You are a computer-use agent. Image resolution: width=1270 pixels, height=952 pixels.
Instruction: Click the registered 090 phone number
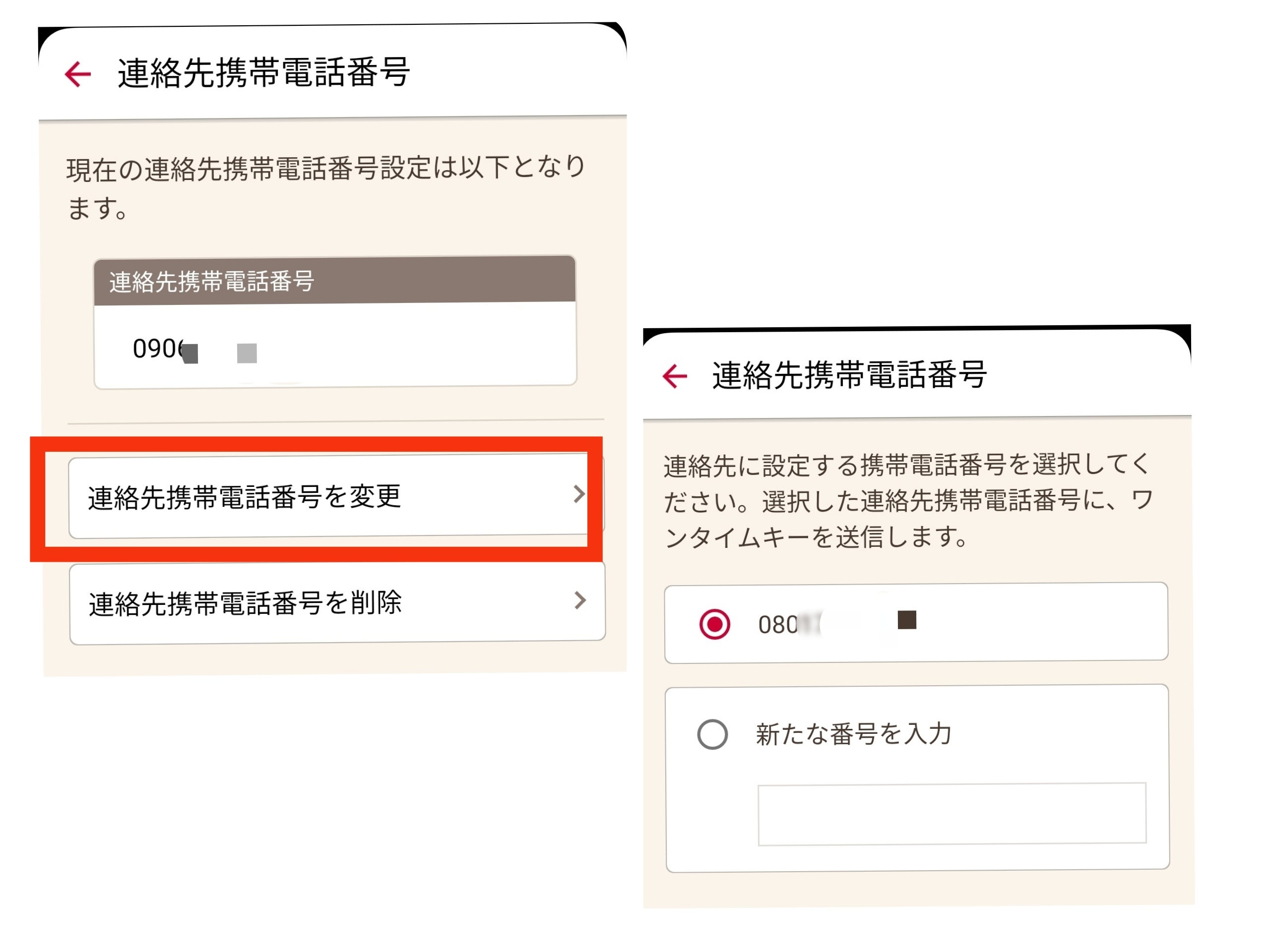[x=157, y=348]
